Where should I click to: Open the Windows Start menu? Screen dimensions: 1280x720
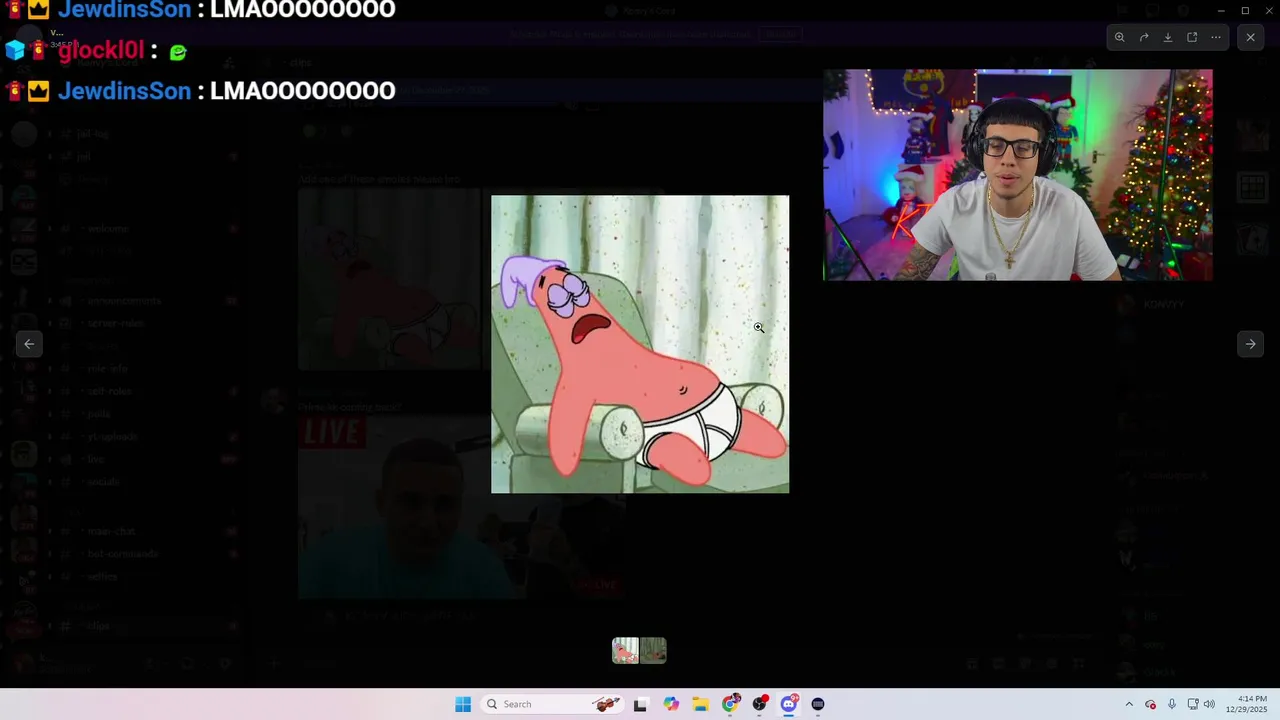point(463,704)
